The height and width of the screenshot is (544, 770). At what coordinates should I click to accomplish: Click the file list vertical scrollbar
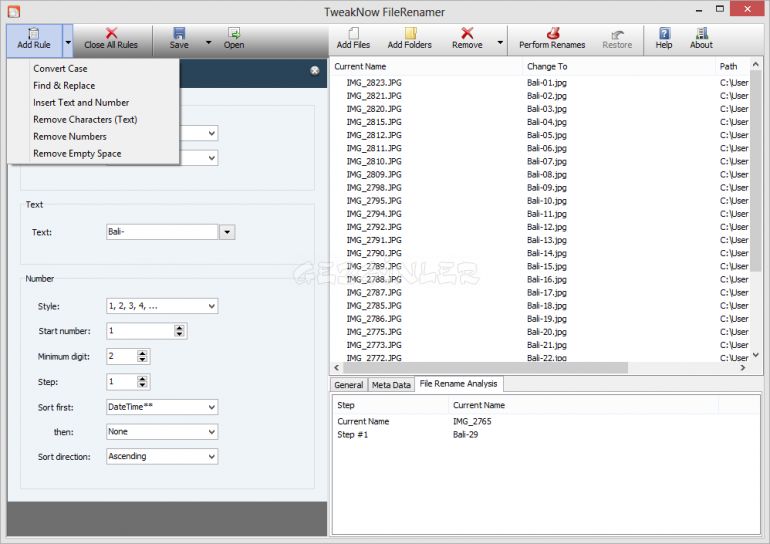756,171
